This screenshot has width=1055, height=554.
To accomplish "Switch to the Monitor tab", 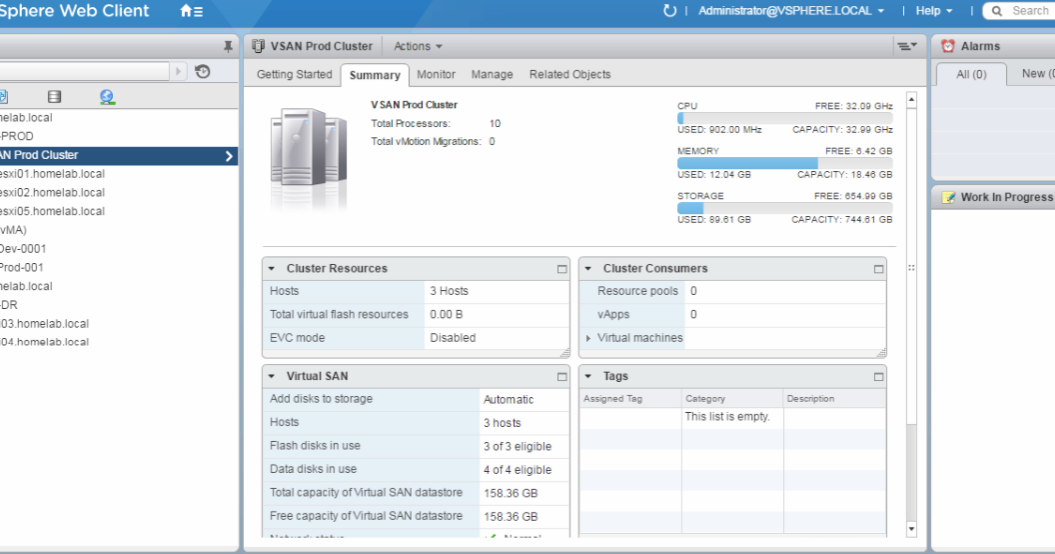I will (436, 75).
